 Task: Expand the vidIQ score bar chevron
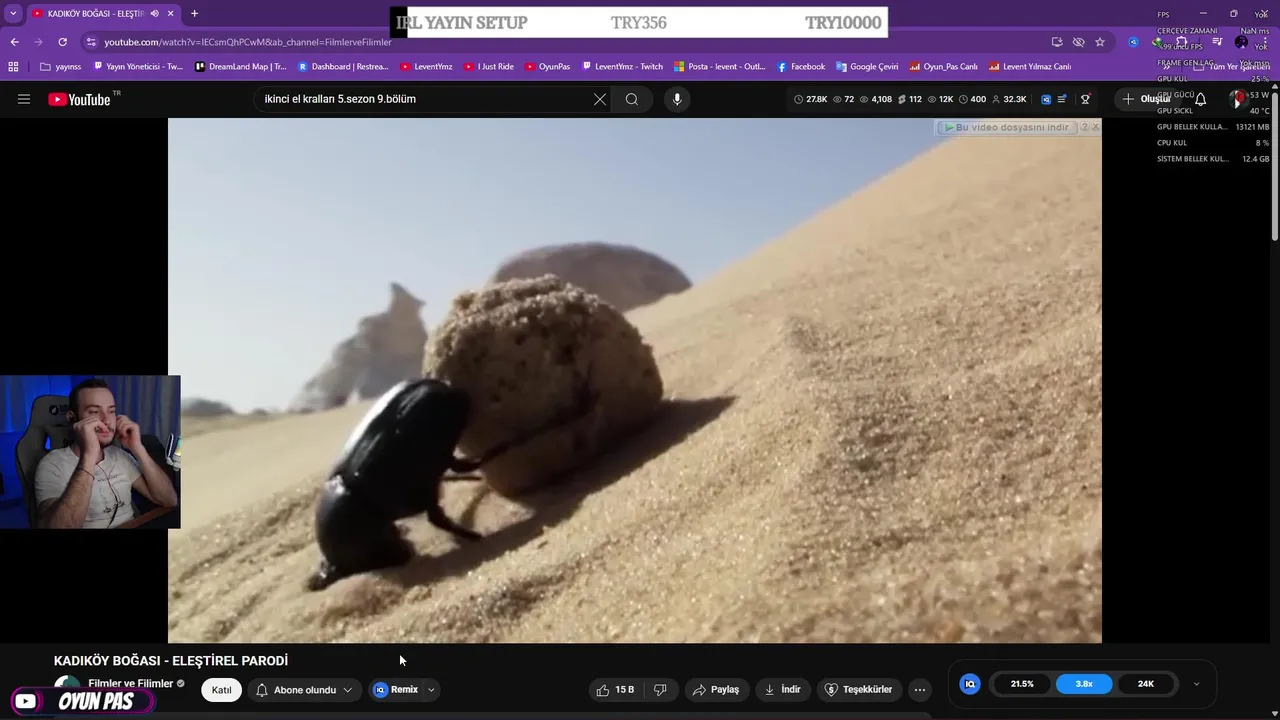[x=1196, y=684]
